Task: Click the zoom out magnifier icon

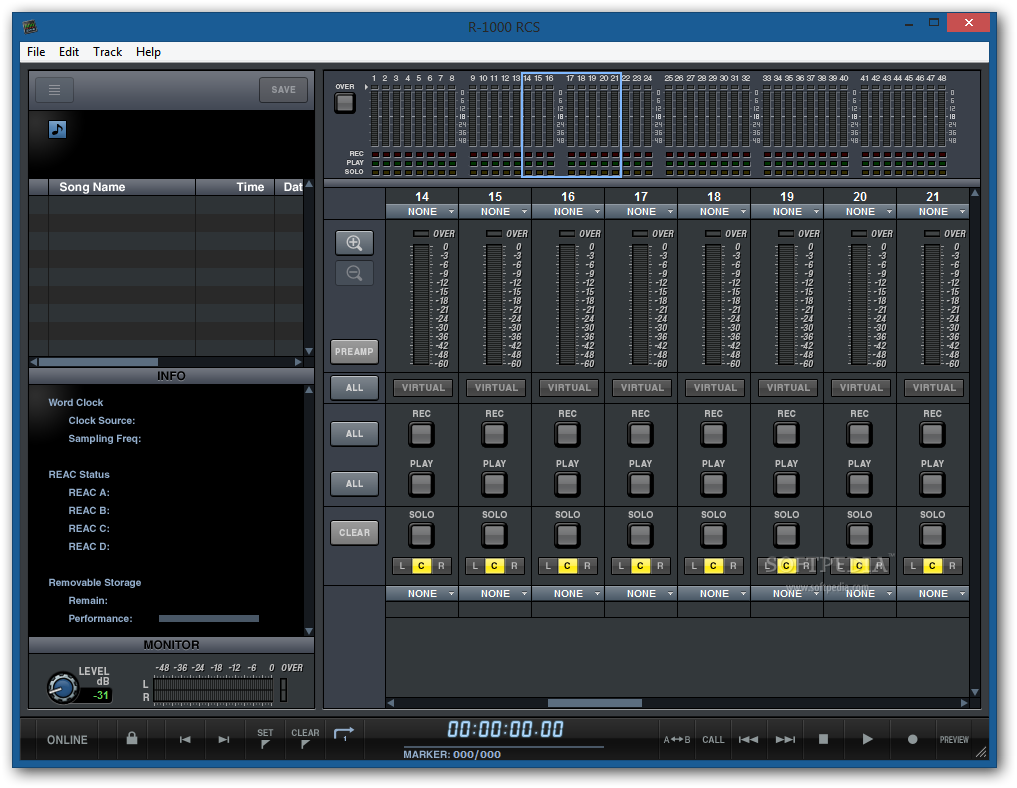Action: (354, 273)
